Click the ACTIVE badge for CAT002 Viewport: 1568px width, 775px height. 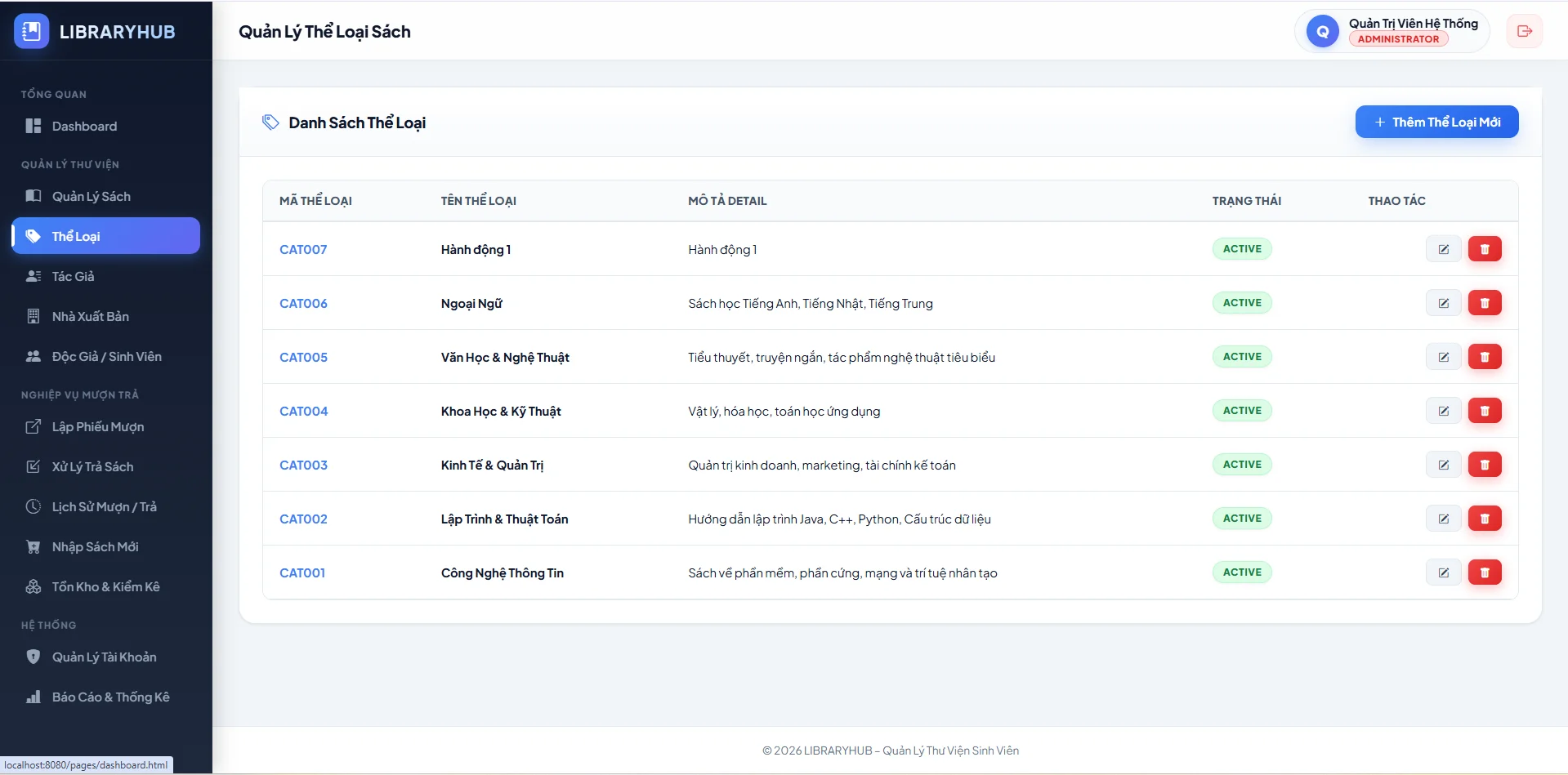(1242, 519)
